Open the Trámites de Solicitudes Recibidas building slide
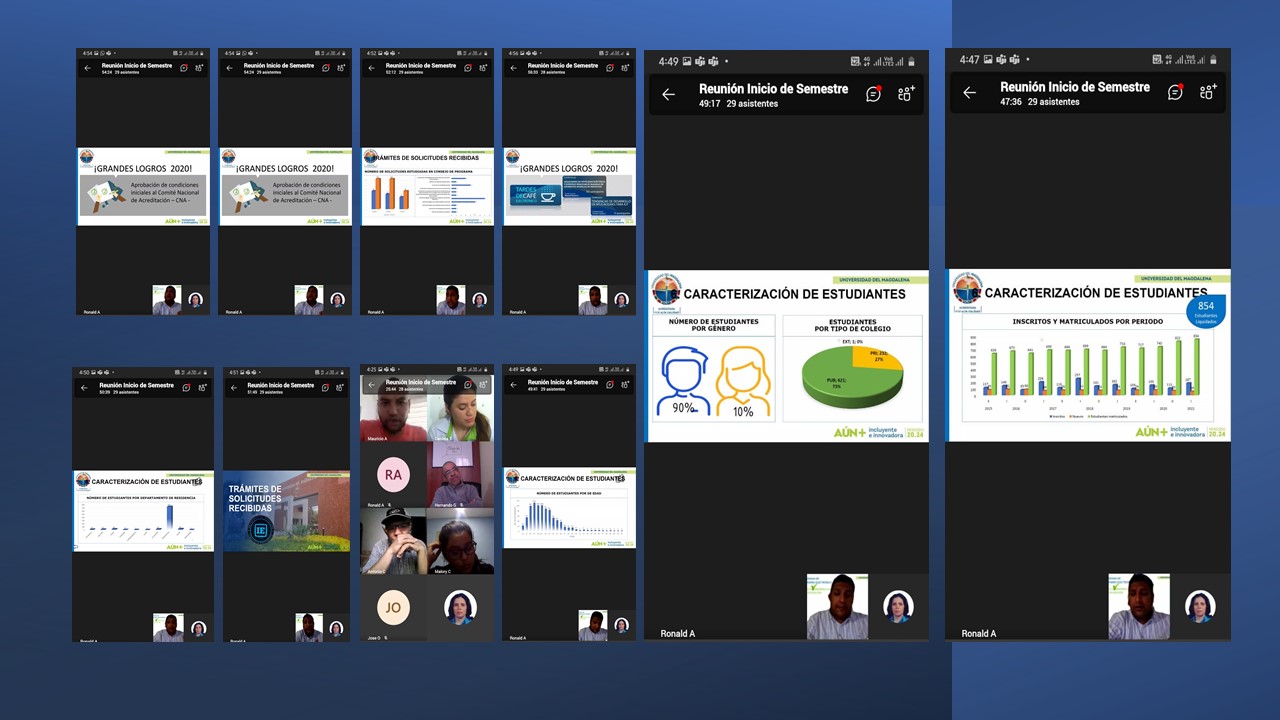The image size is (1280, 720). (286, 511)
